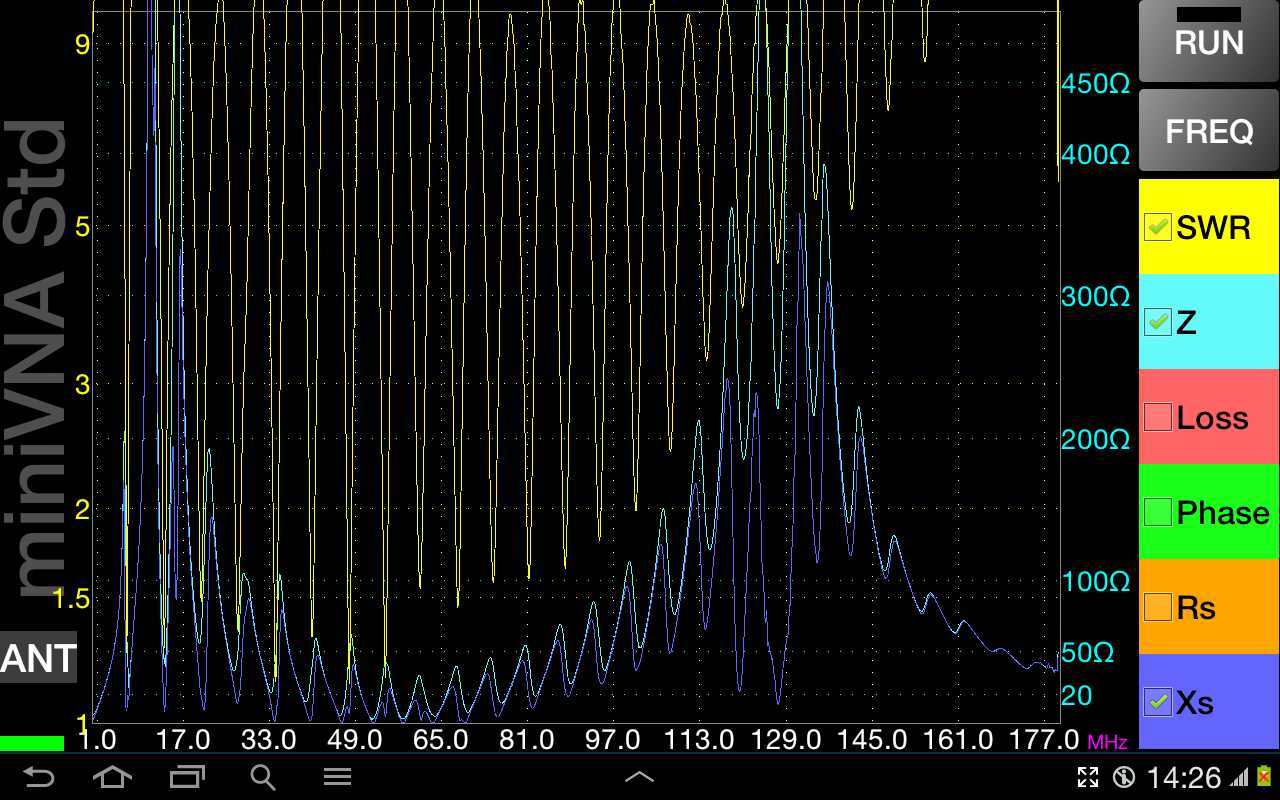Tap the 50Ω impedance scale label
Screen dimensions: 1280x800
click(1088, 653)
